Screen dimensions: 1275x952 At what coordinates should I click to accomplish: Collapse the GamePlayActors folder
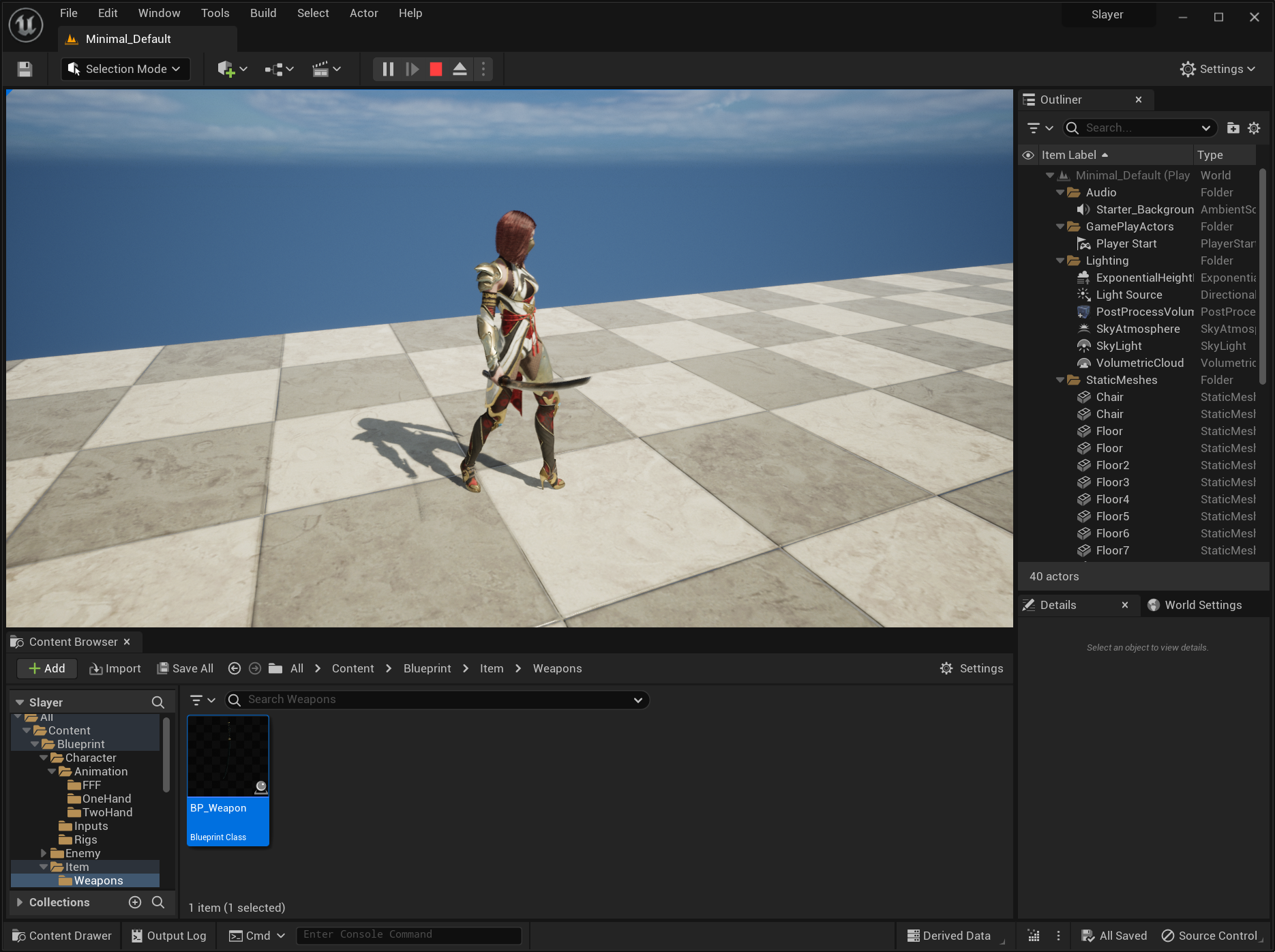point(1060,226)
